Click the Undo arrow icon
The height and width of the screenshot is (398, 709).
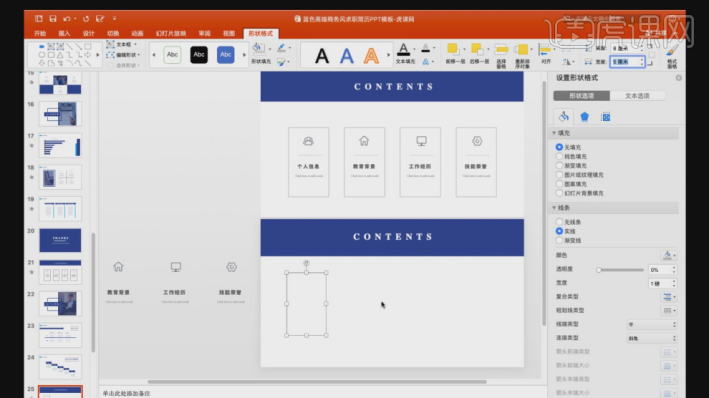tap(67, 19)
